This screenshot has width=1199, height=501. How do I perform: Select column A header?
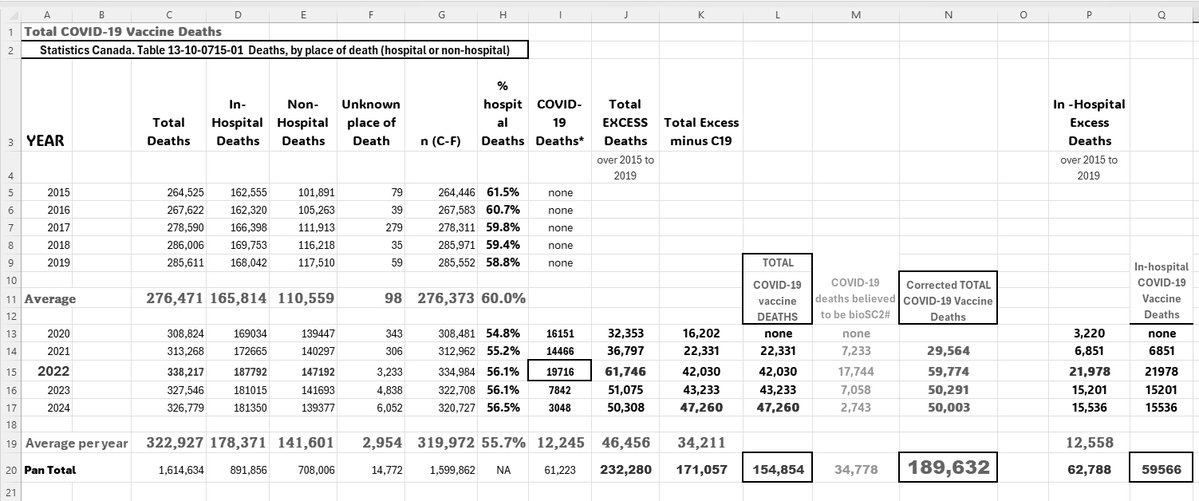pos(48,15)
